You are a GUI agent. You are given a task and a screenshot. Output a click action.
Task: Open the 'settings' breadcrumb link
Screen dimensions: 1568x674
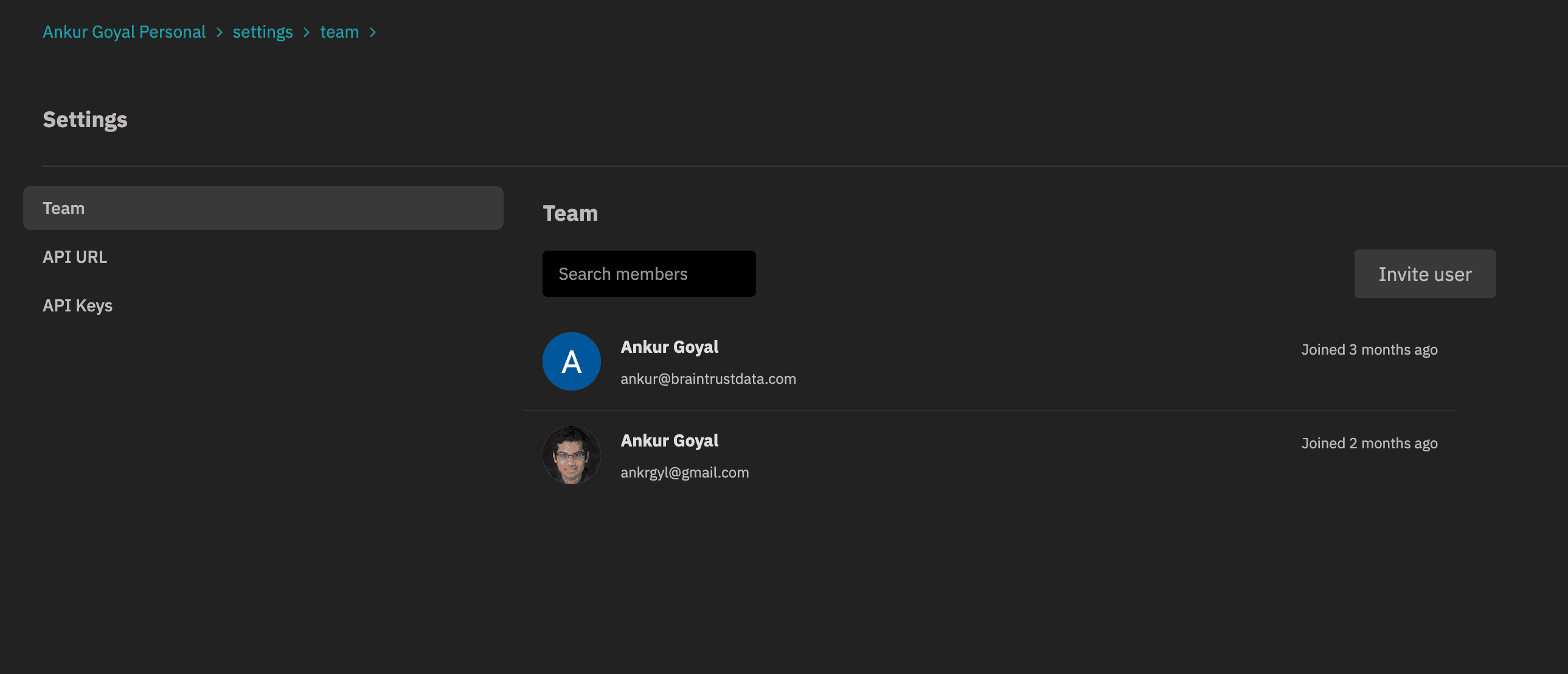tap(263, 31)
